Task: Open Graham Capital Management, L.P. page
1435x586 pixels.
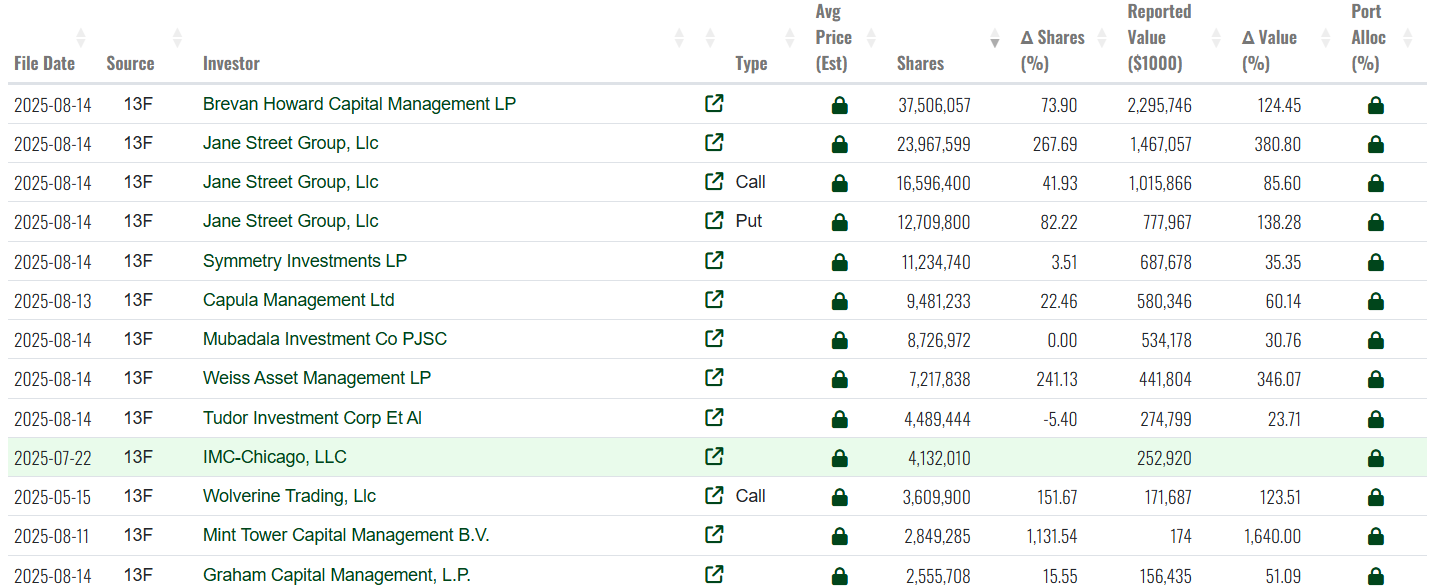Action: [x=336, y=574]
